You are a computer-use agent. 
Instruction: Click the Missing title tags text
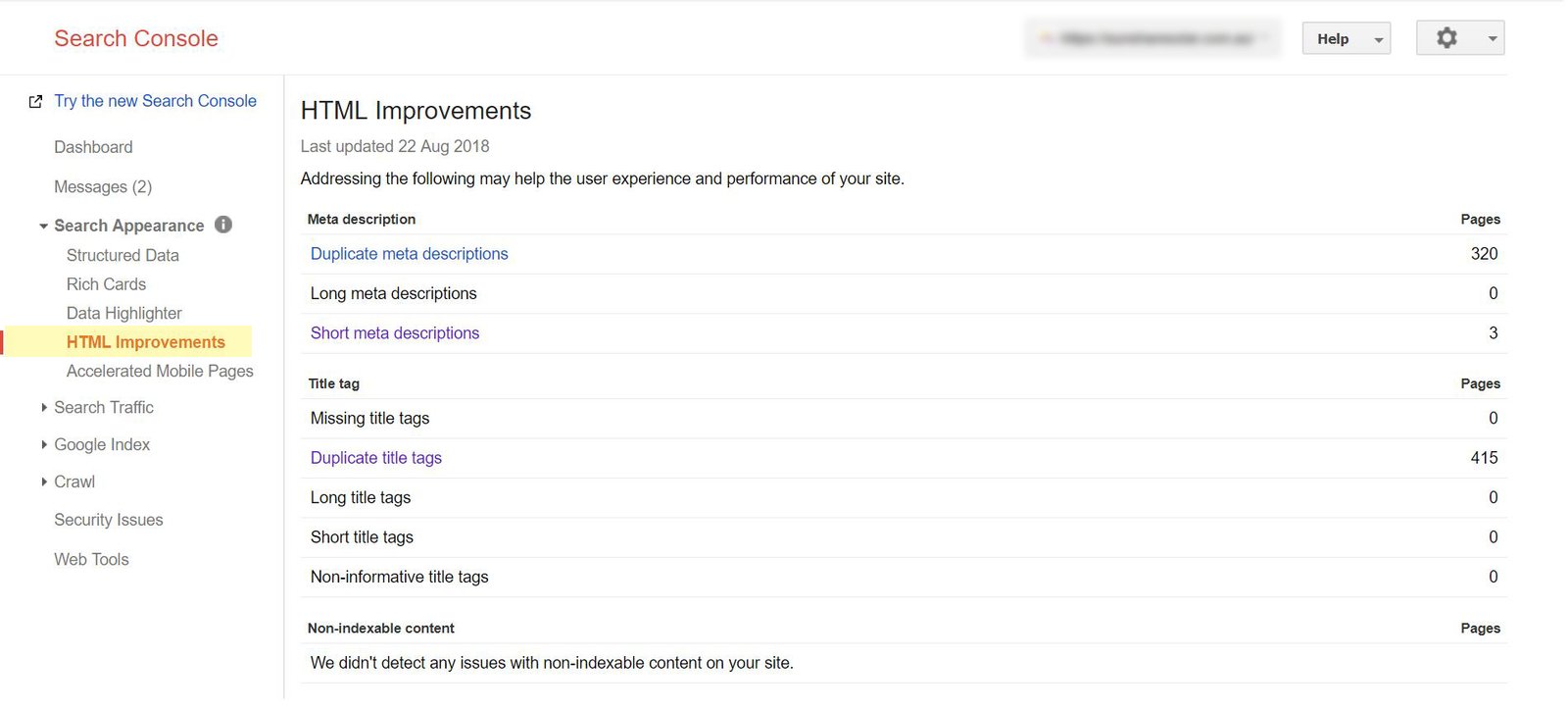(369, 418)
